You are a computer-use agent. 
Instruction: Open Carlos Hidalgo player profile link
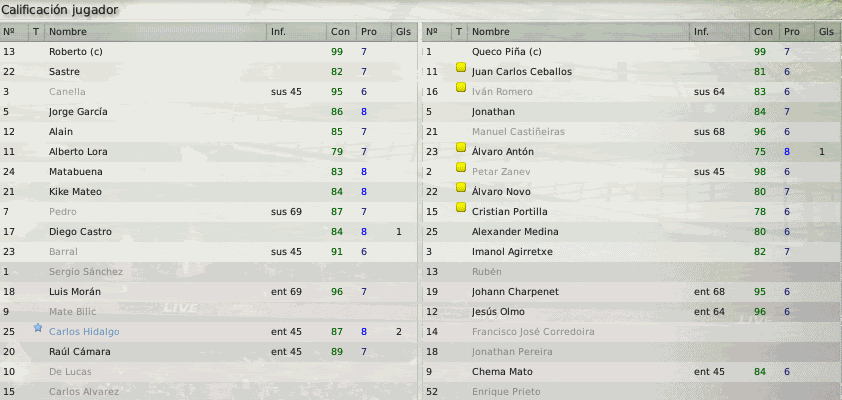click(x=84, y=332)
